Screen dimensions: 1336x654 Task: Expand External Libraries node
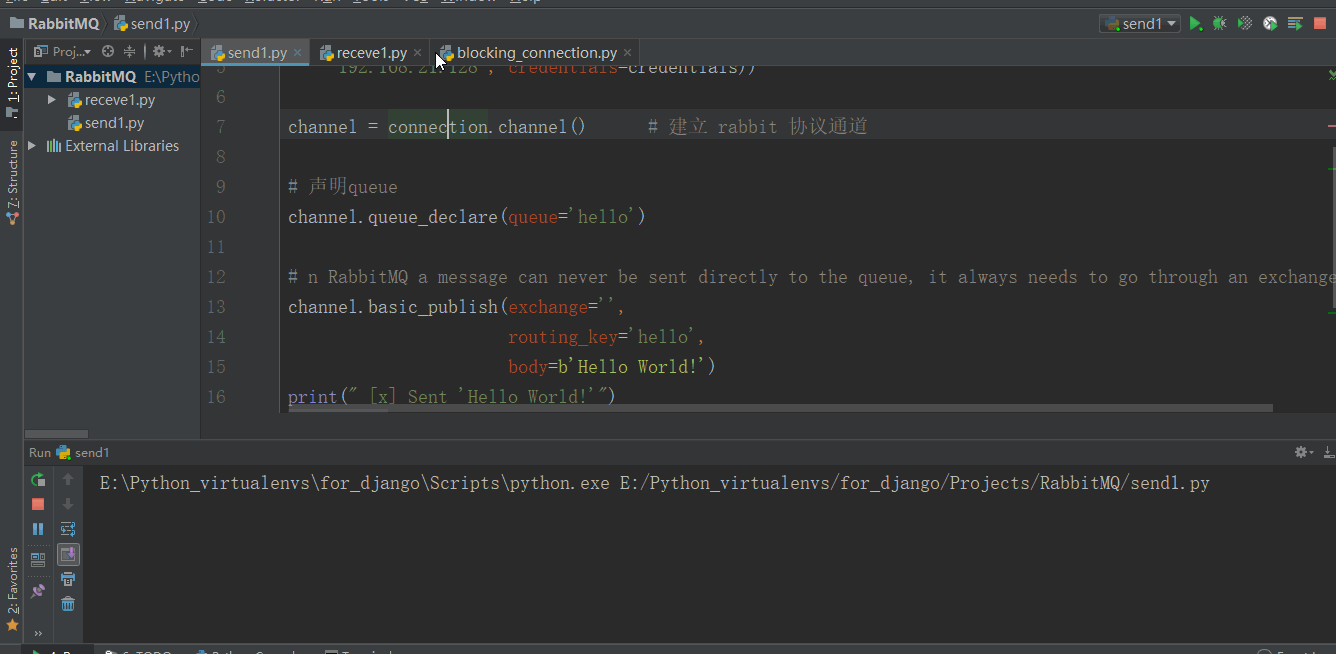tap(32, 146)
